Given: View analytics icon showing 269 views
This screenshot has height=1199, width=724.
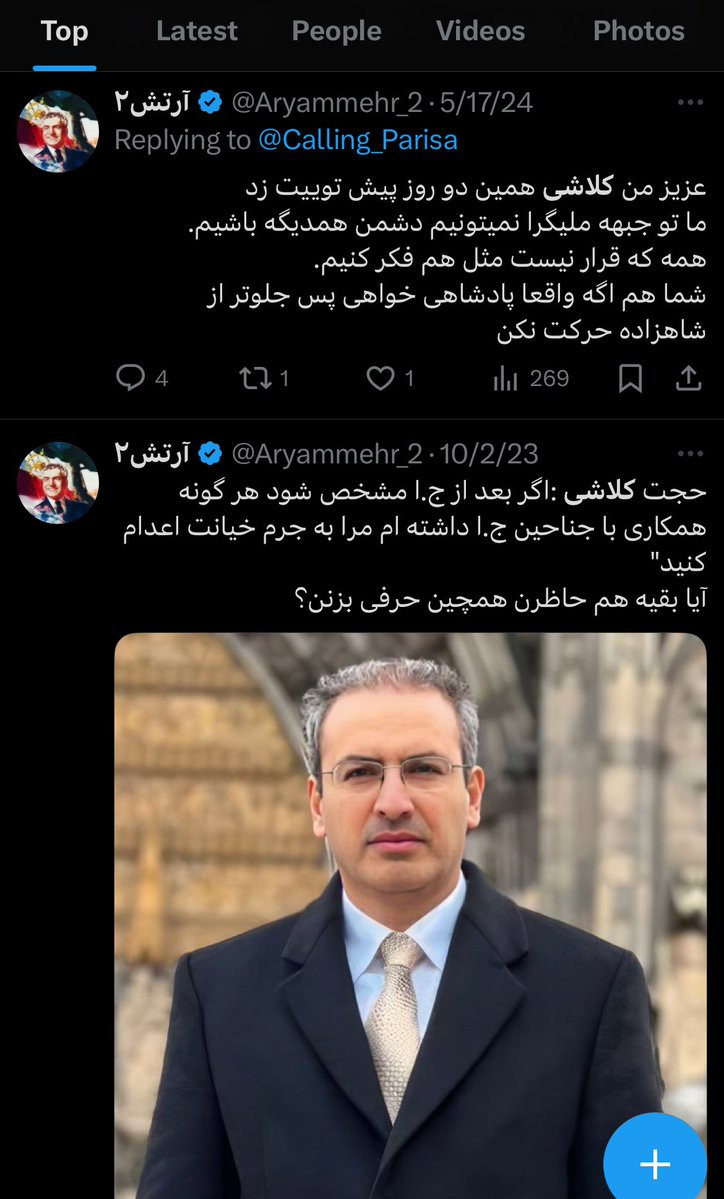Looking at the screenshot, I should (505, 378).
